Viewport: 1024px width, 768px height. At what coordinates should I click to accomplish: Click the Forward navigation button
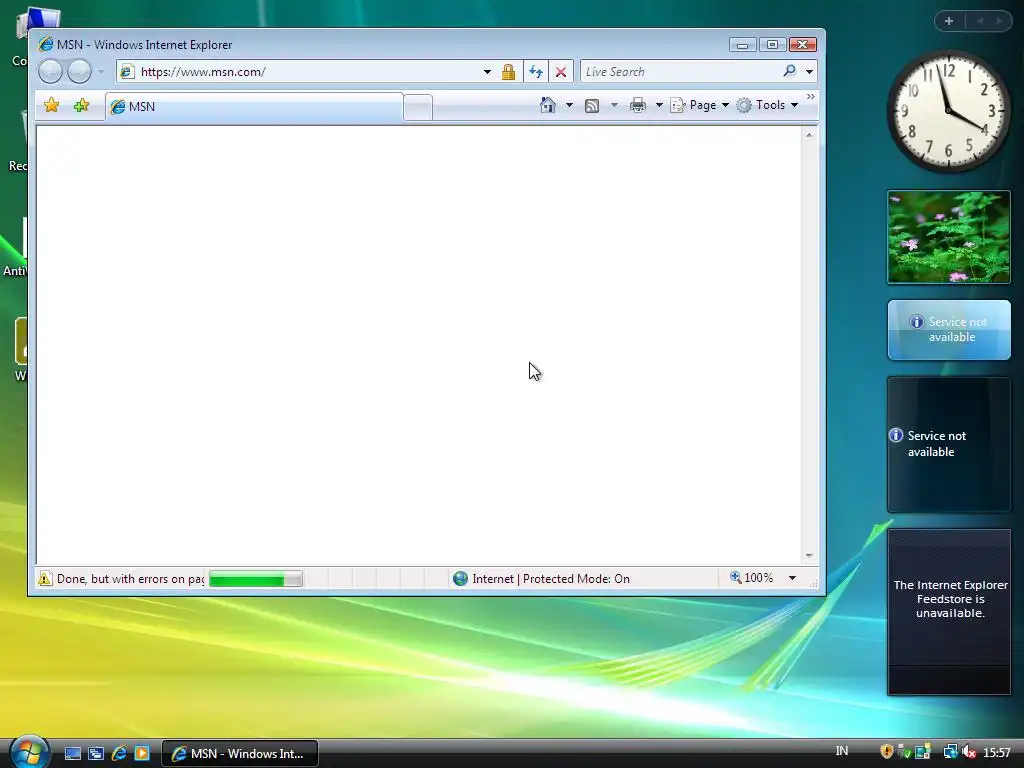point(80,71)
